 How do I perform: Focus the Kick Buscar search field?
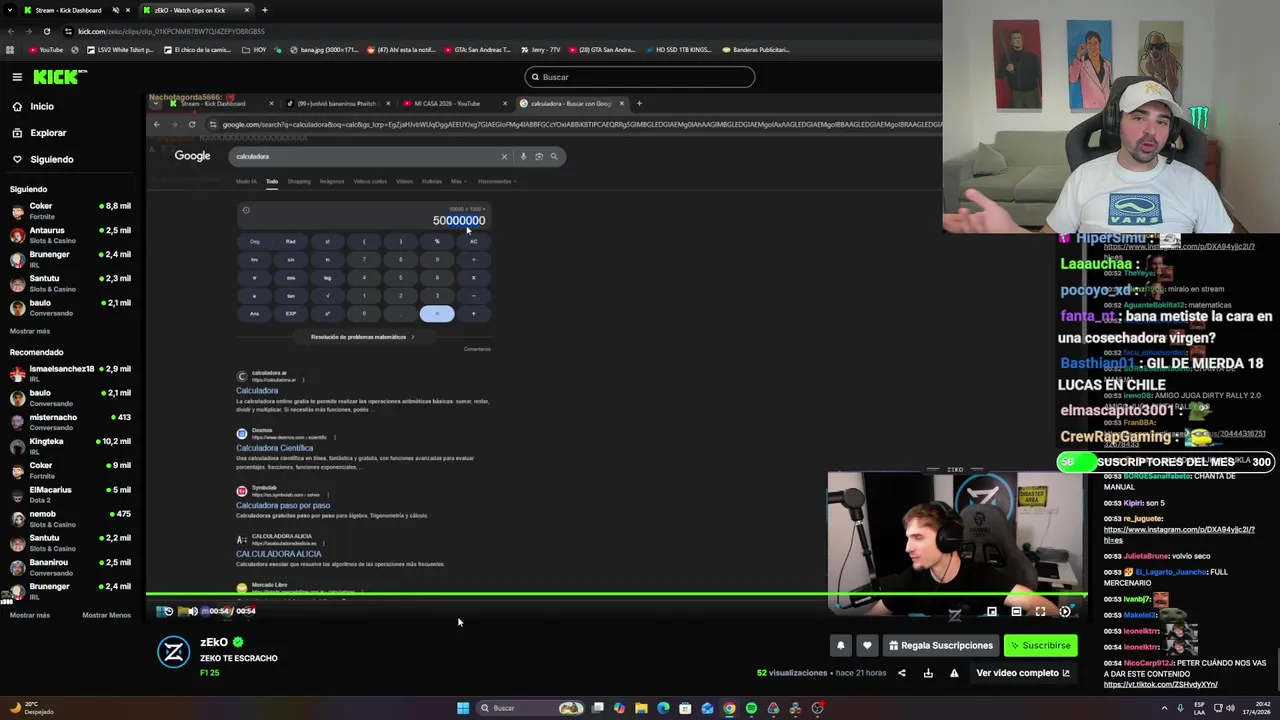[x=640, y=77]
